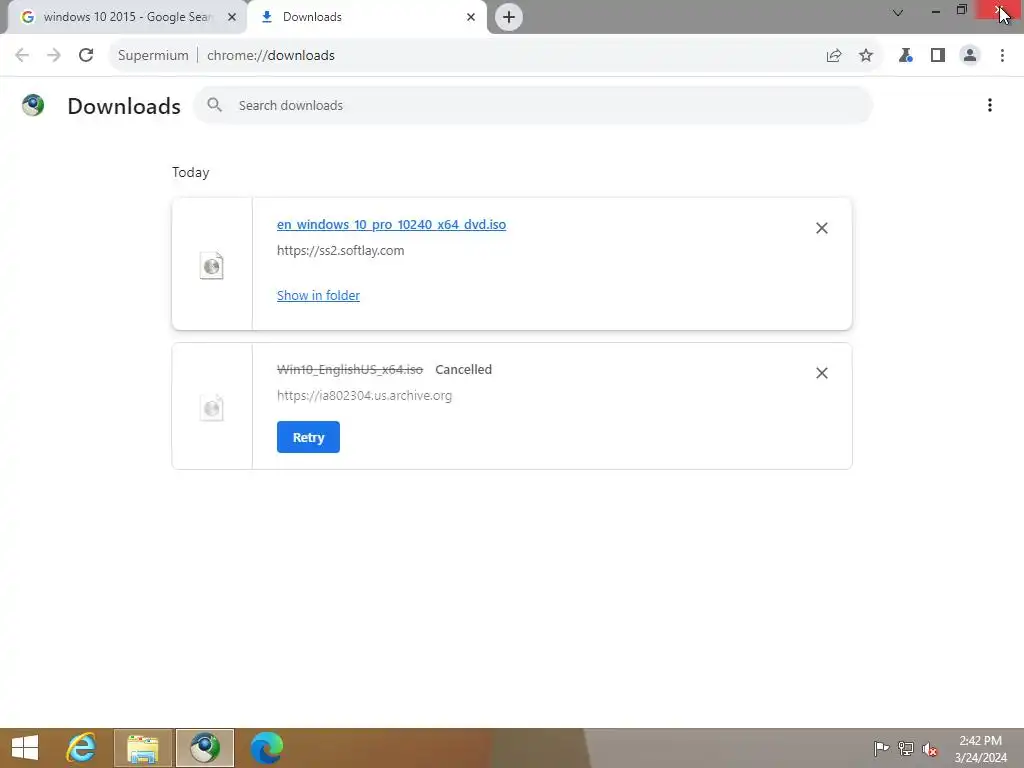Screen dimensions: 1024x768
Task: Click the Cancelled status label
Action: tap(464, 370)
